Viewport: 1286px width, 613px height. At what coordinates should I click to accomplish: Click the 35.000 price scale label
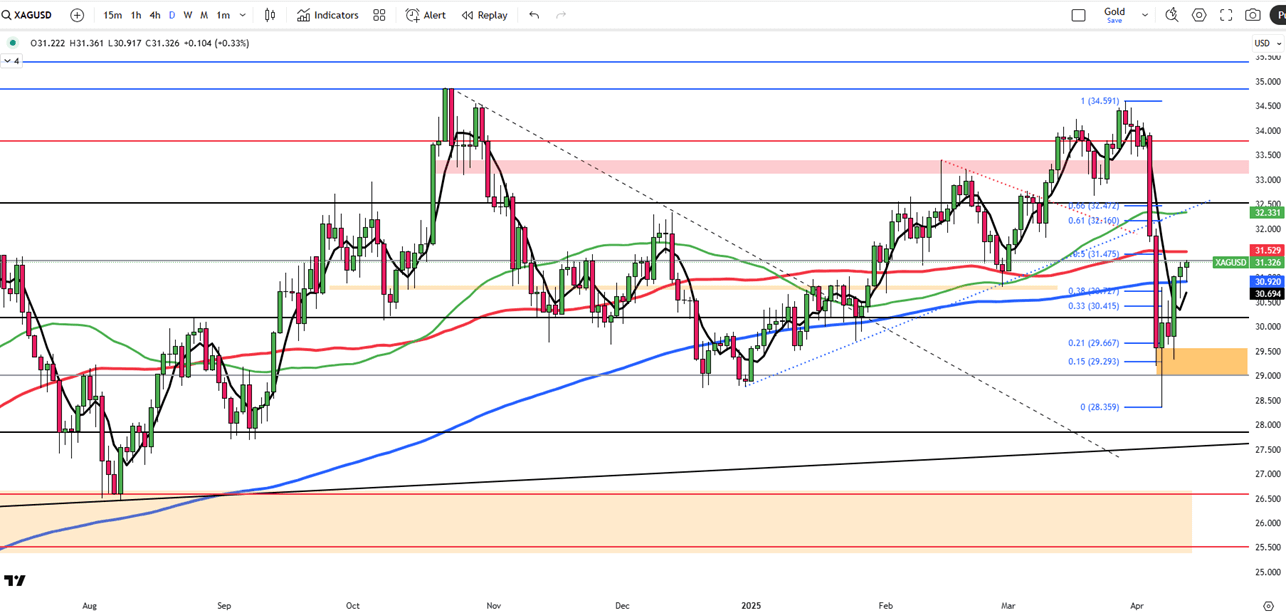tap(1268, 82)
